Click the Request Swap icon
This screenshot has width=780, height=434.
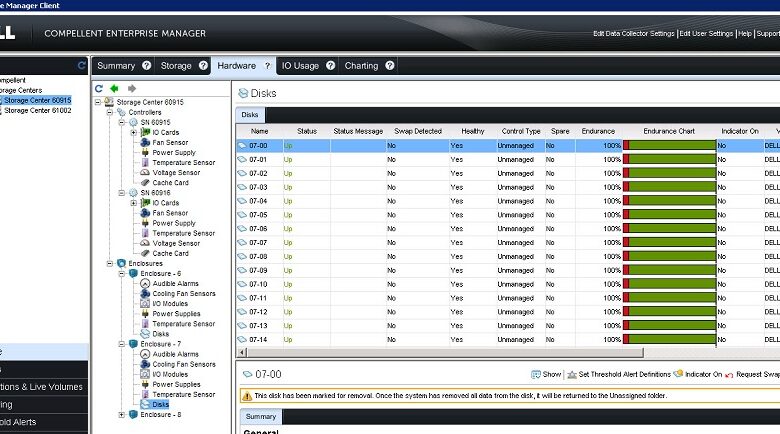pos(729,374)
